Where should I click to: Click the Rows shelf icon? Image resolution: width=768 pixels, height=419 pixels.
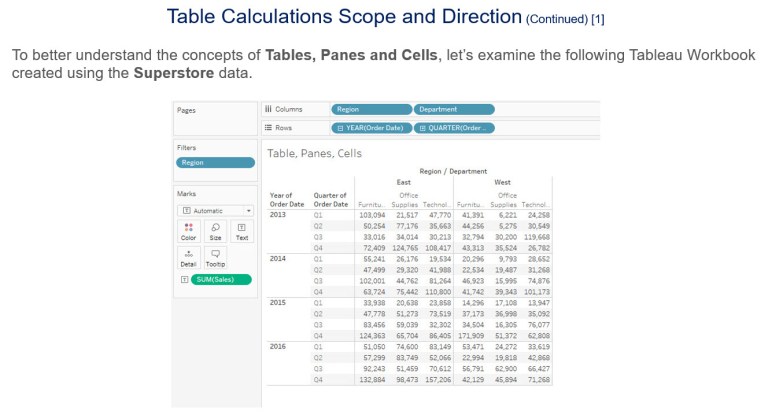tap(268, 127)
